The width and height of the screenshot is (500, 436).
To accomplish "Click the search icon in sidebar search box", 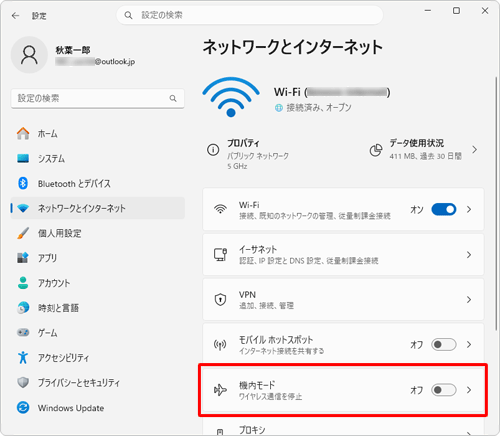I will [173, 98].
